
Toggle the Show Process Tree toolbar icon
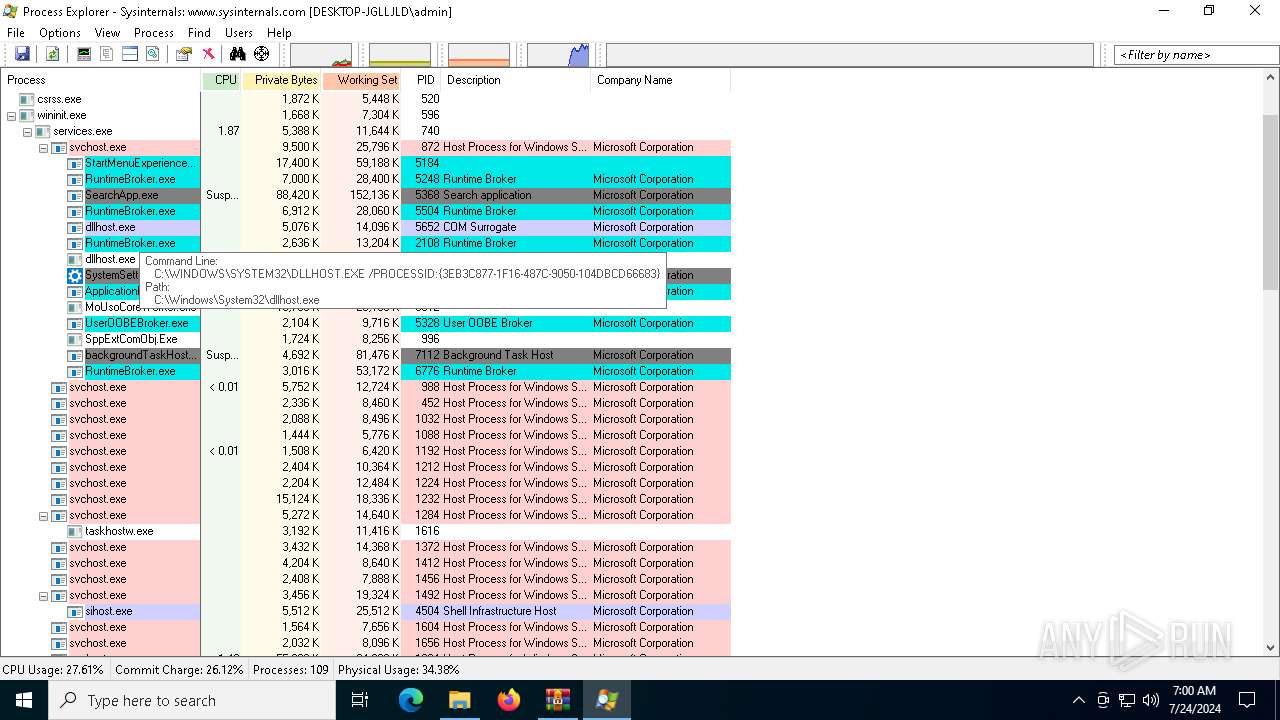[107, 54]
